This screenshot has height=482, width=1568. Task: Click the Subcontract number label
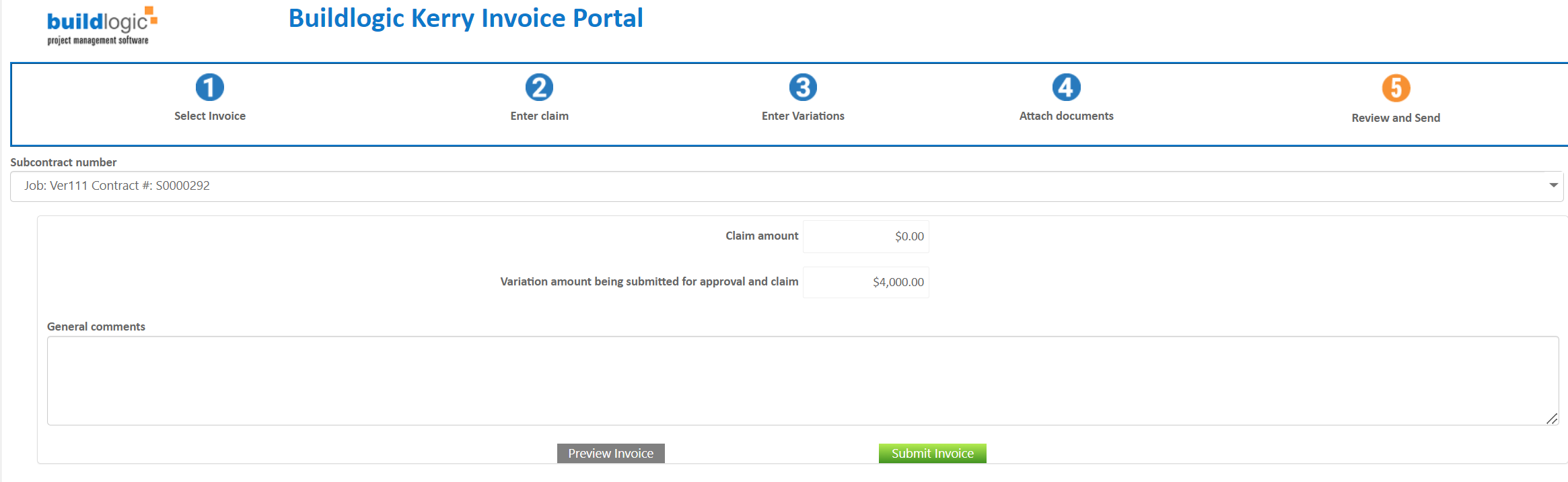[63, 162]
